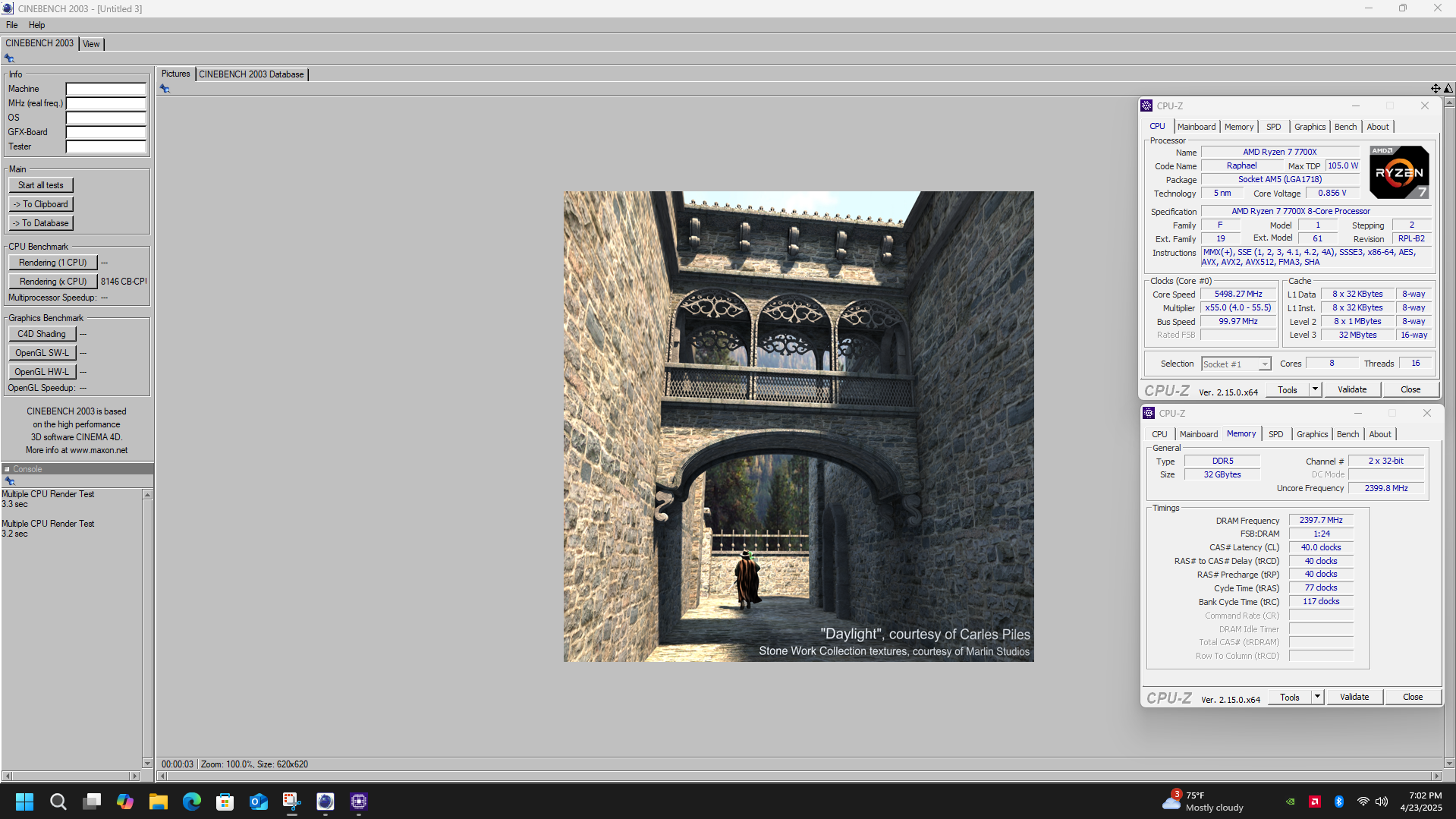Run the C4D Shading test
Image resolution: width=1456 pixels, height=819 pixels.
(x=42, y=334)
